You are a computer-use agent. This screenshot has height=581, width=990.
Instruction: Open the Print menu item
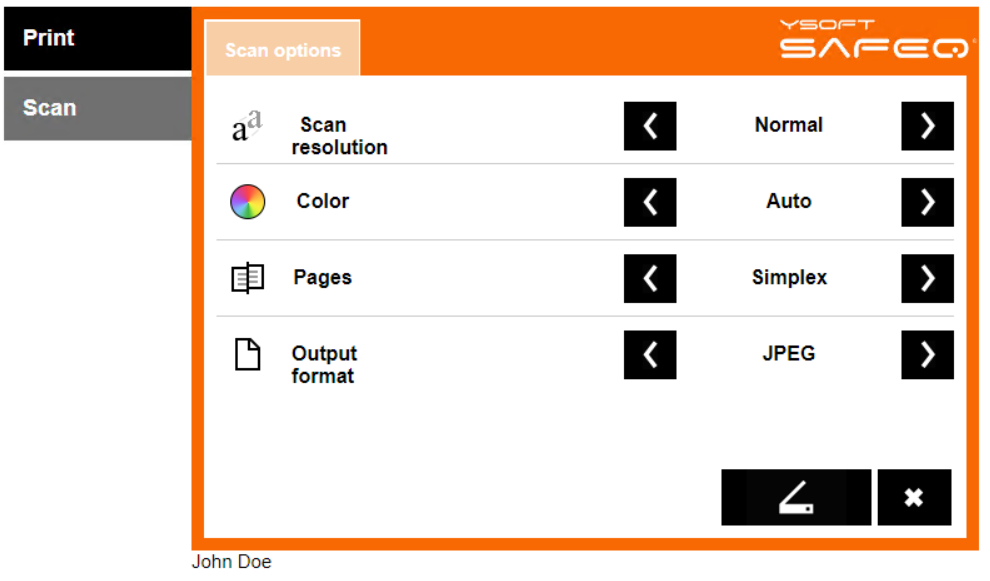click(97, 38)
